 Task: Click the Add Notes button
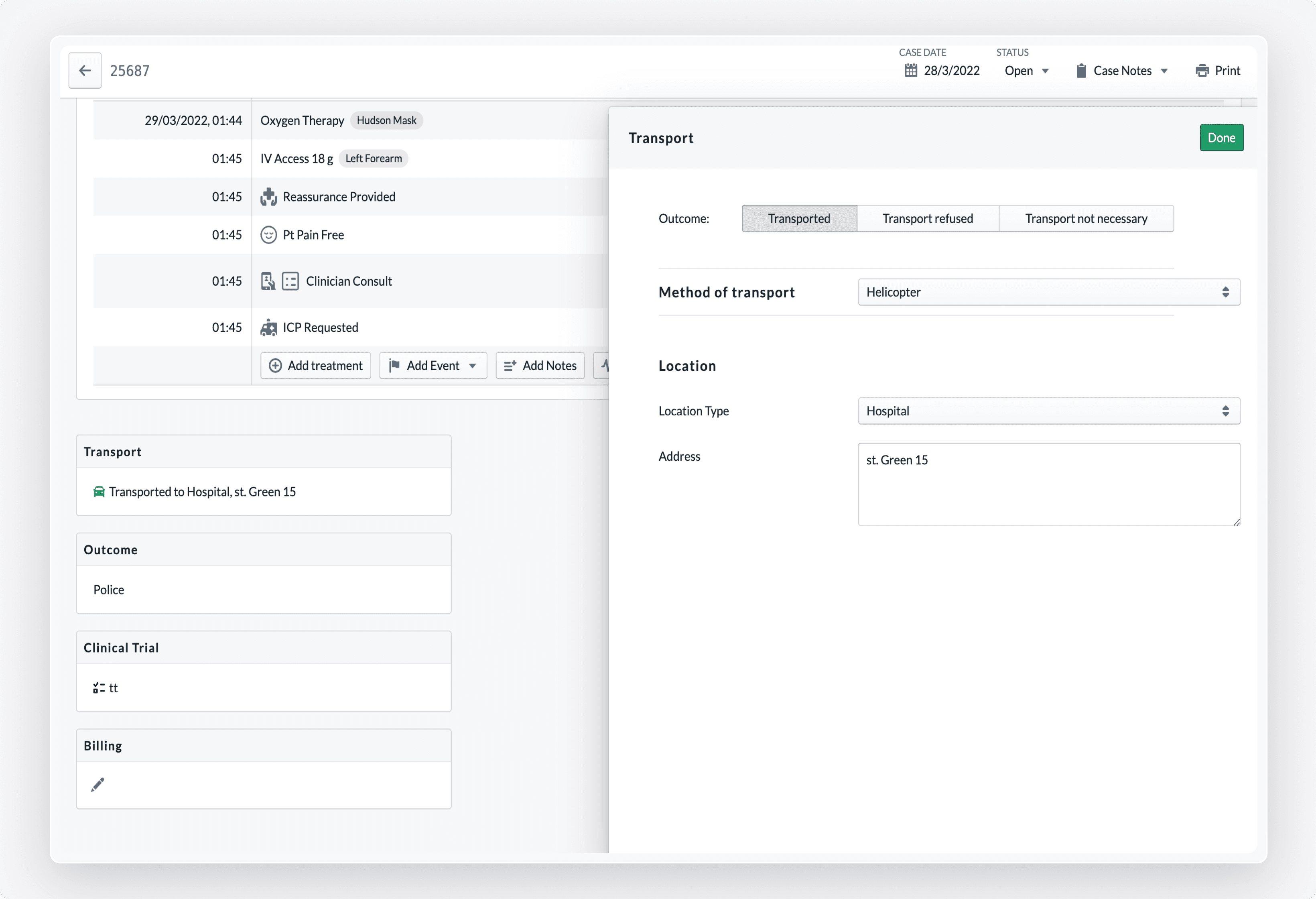coord(540,365)
